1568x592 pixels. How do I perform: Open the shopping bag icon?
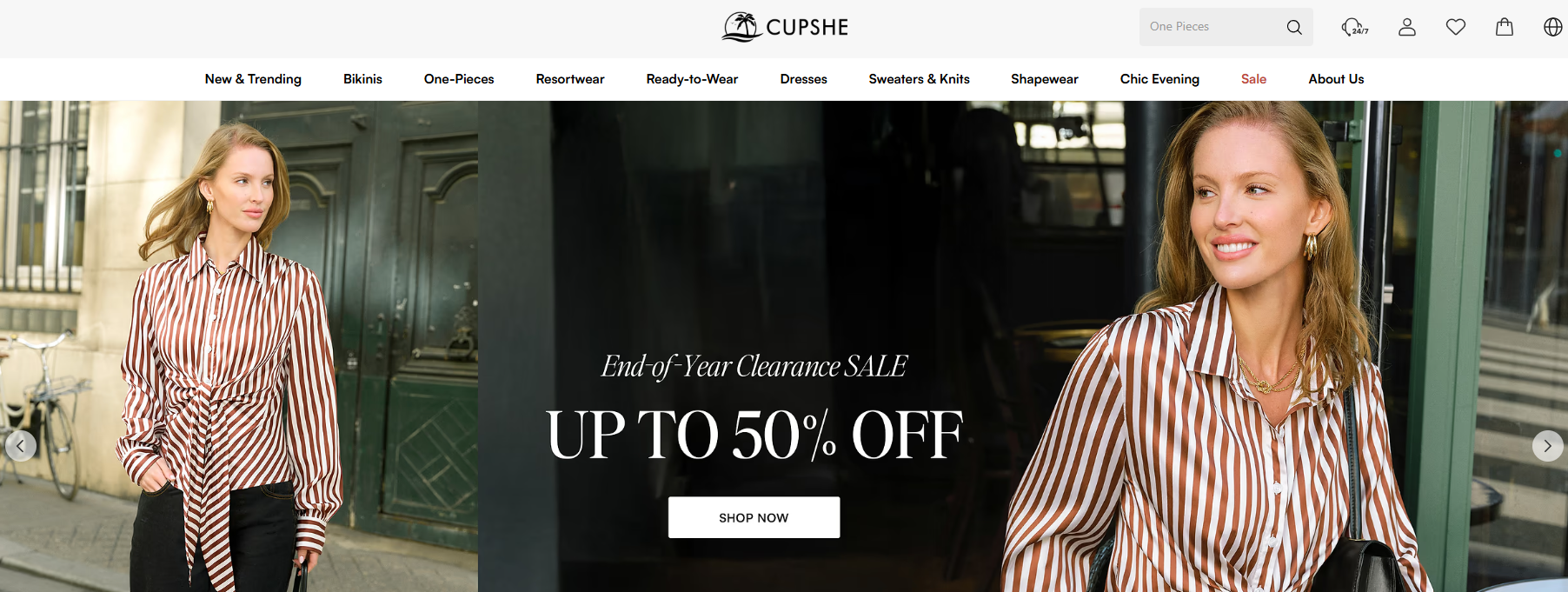[1505, 27]
